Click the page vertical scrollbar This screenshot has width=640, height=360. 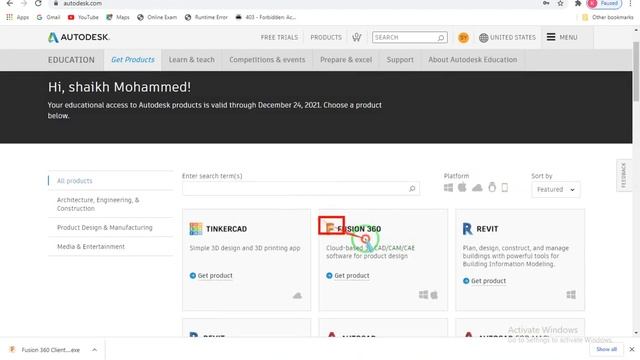pos(636,71)
